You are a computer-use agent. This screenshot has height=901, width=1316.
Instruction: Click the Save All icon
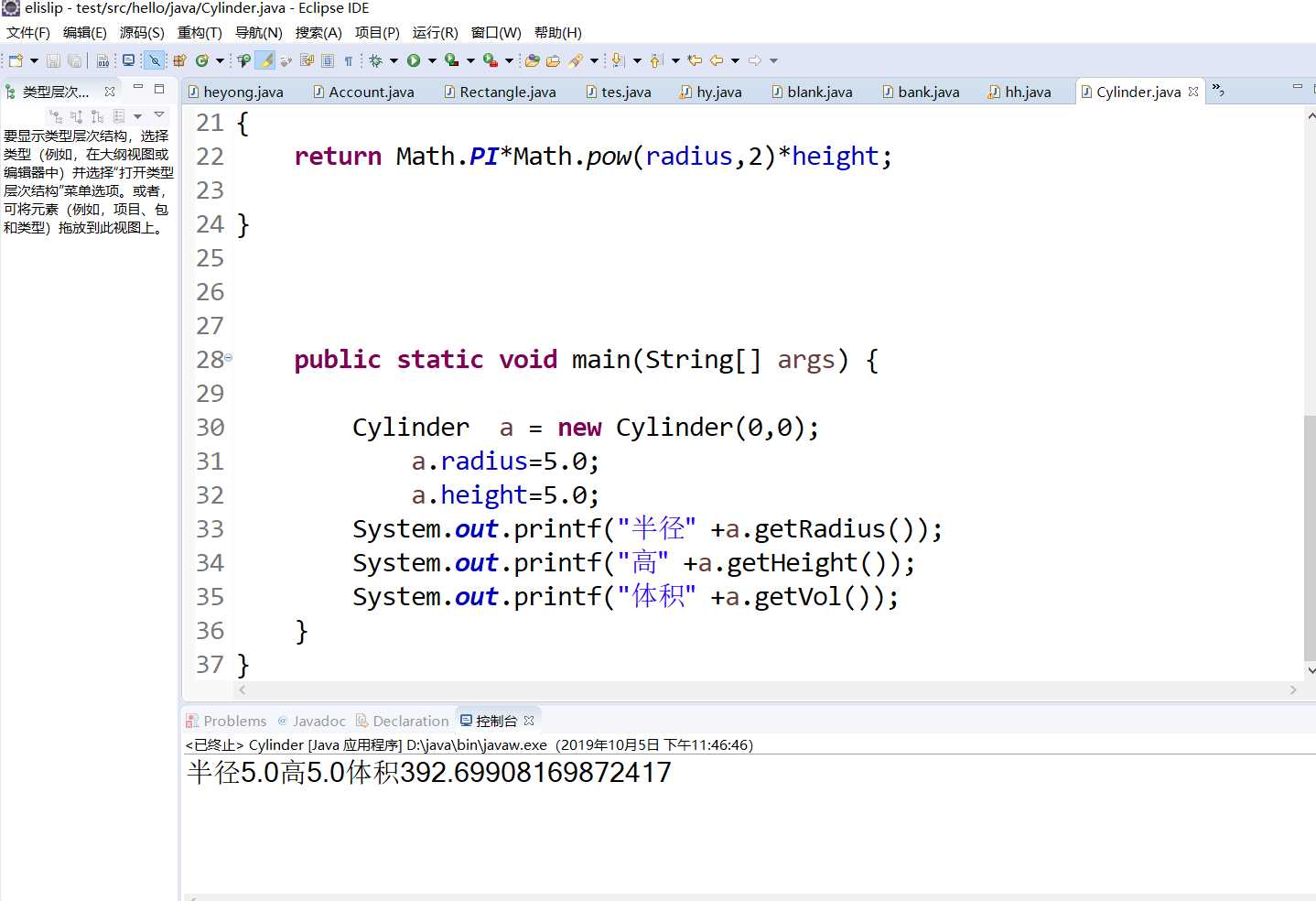point(75,60)
